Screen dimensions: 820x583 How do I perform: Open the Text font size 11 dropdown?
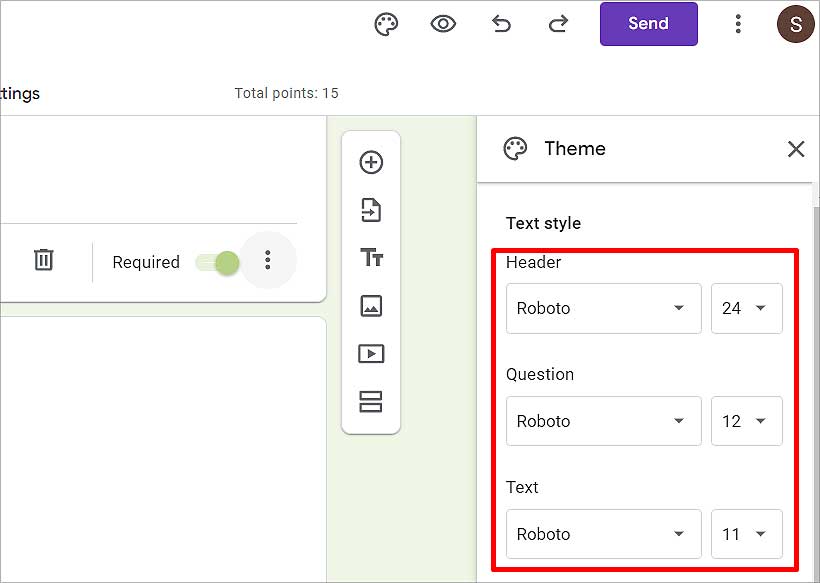[x=746, y=534]
